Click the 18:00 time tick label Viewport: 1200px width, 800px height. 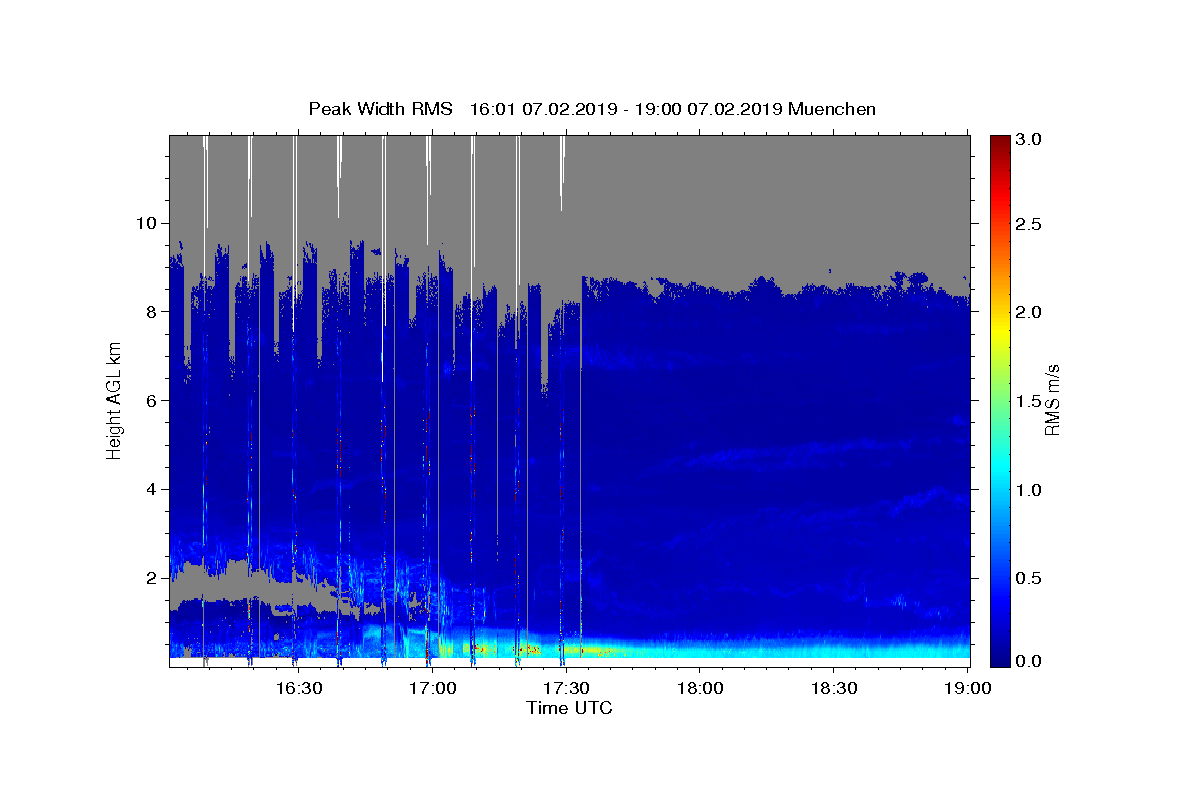click(700, 688)
